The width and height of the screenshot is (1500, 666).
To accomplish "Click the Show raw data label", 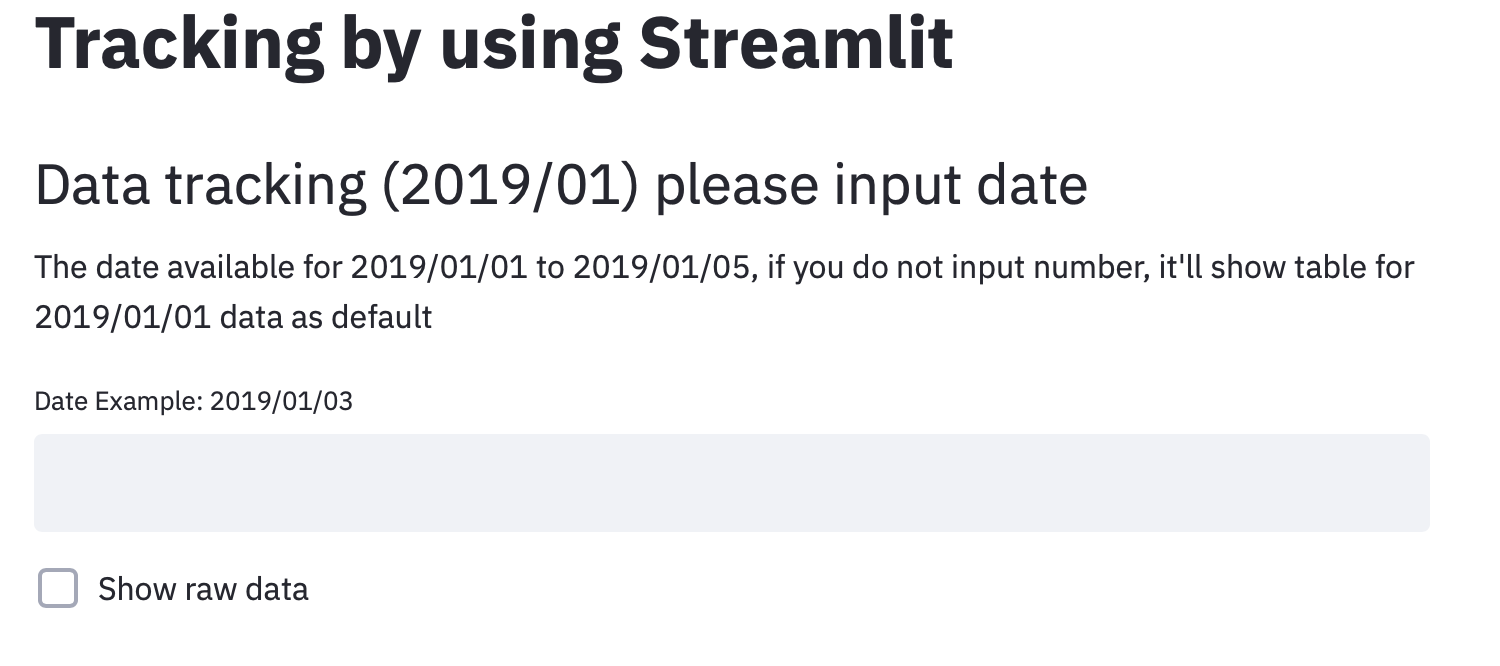I will (202, 589).
